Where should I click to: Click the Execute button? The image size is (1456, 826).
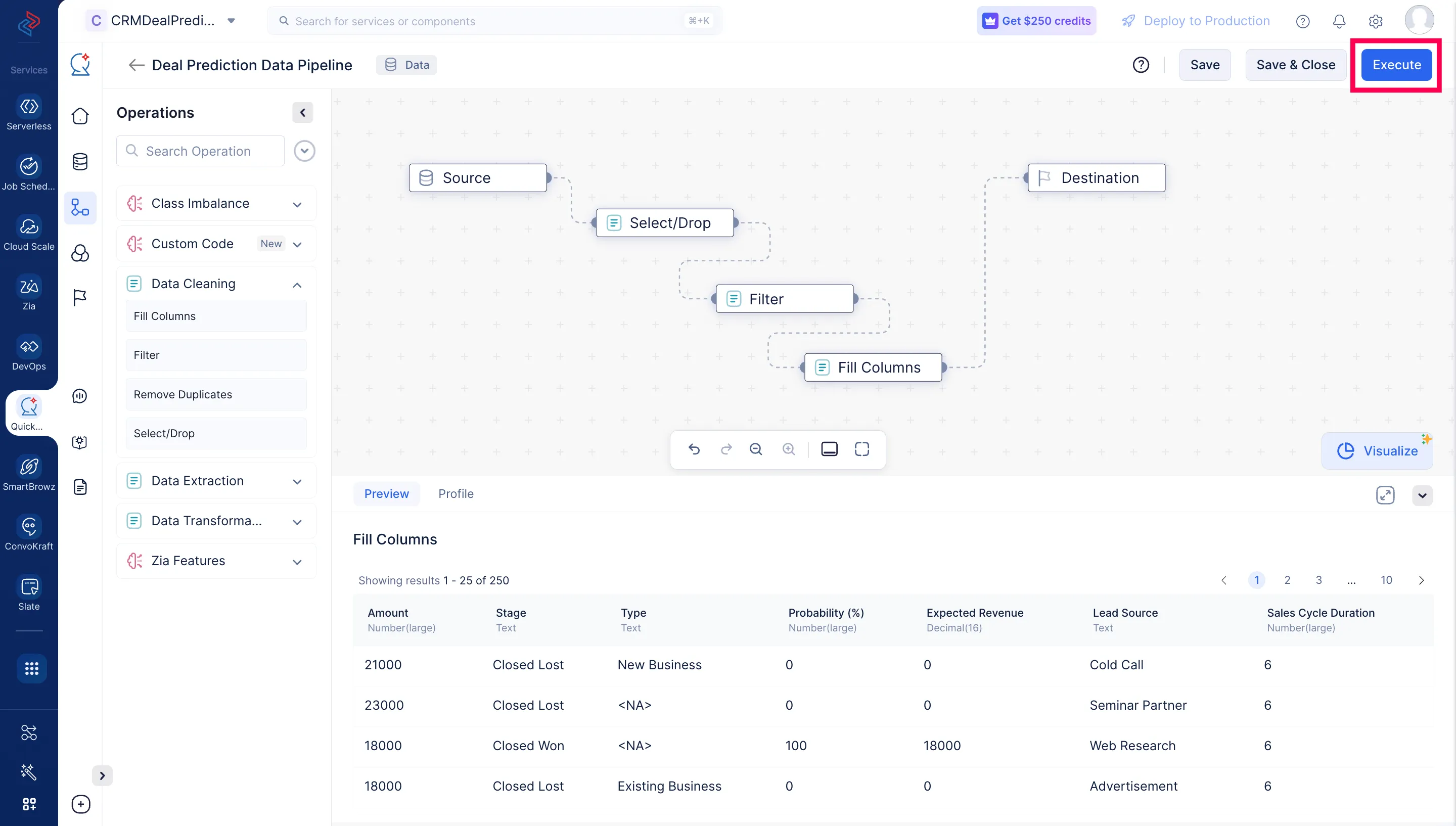[x=1396, y=65]
